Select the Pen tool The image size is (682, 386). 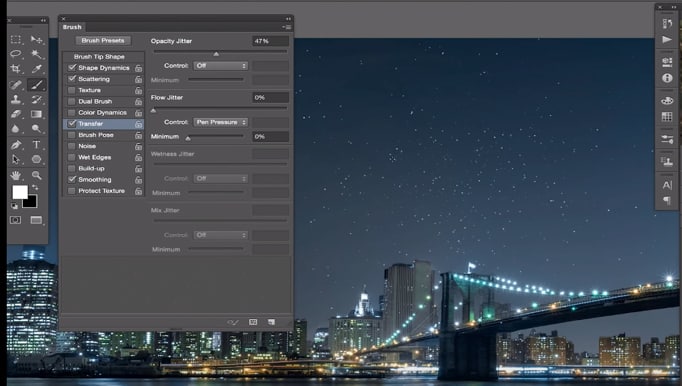(x=16, y=144)
